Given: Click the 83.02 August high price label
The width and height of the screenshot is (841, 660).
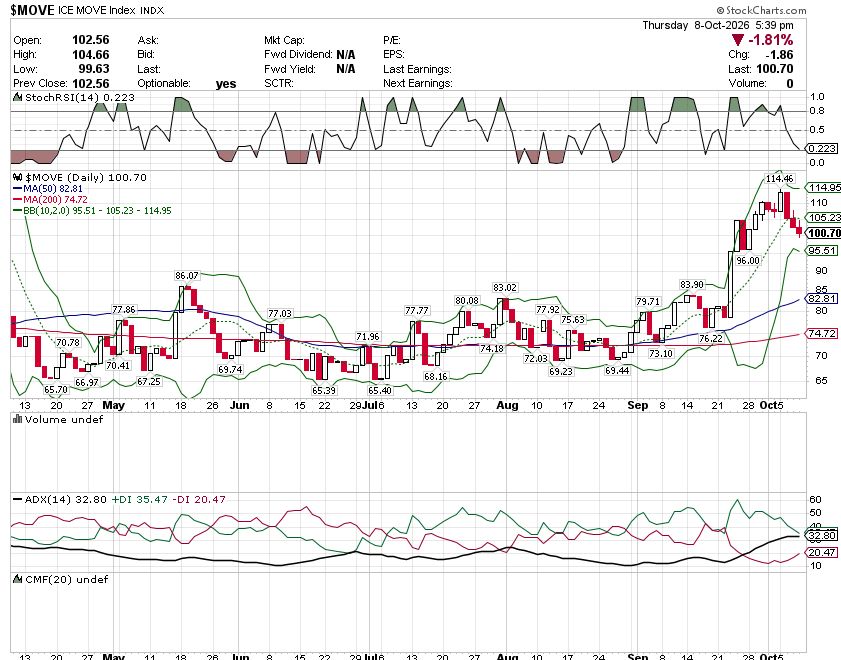Looking at the screenshot, I should tap(505, 288).
